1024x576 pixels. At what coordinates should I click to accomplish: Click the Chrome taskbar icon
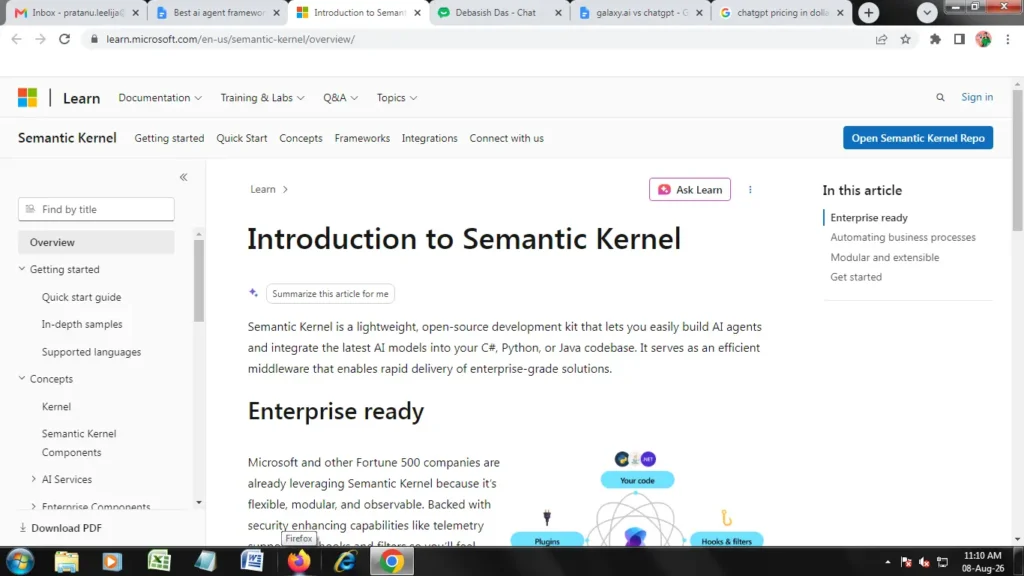pyautogui.click(x=392, y=562)
